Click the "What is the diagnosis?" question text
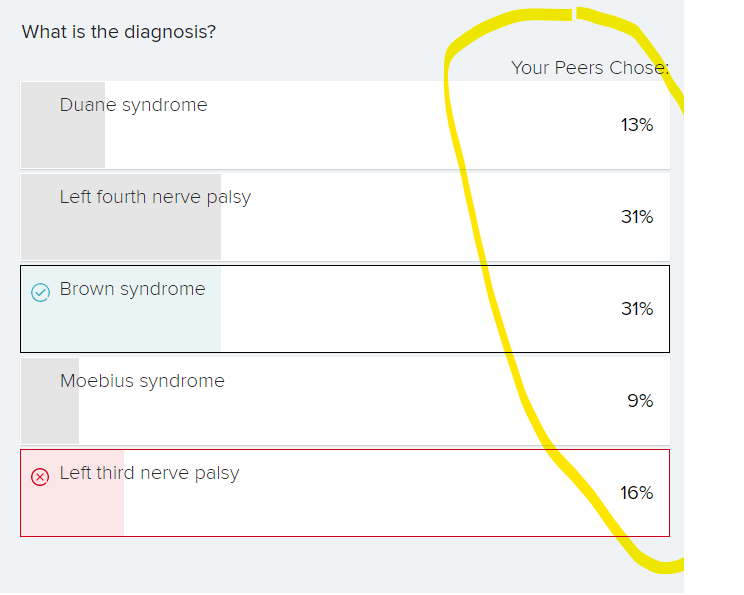This screenshot has width=744, height=595. (118, 32)
